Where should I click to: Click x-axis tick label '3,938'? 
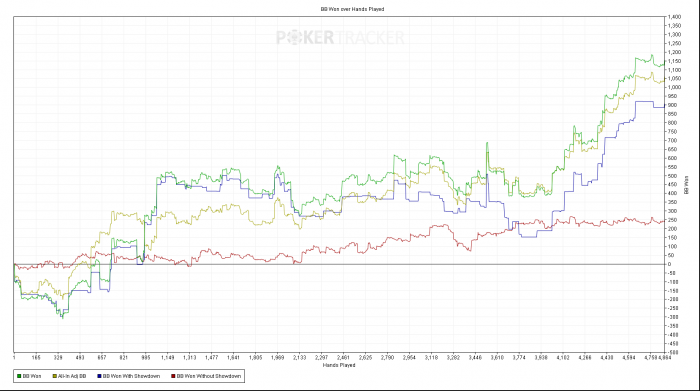click(x=541, y=358)
